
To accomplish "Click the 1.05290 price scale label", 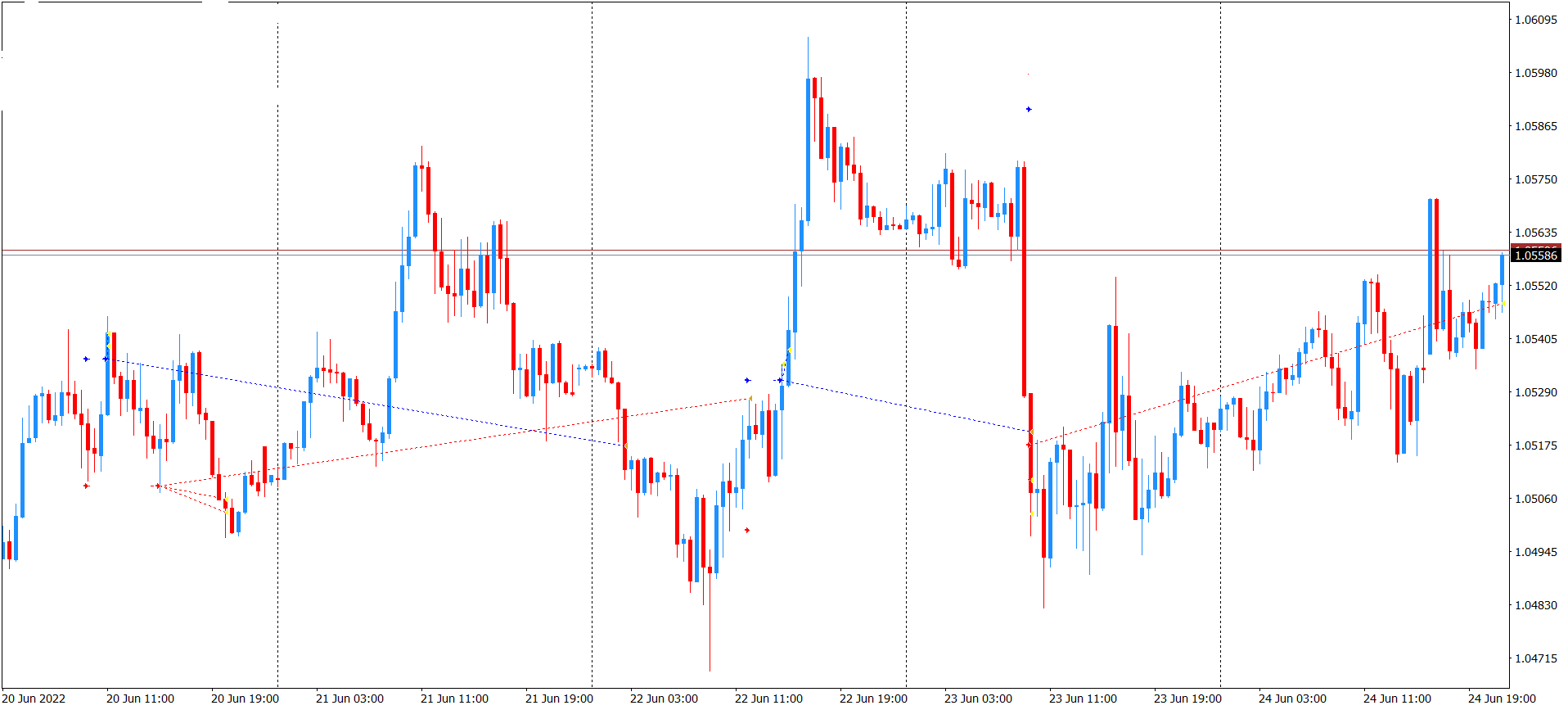I will (x=1536, y=392).
